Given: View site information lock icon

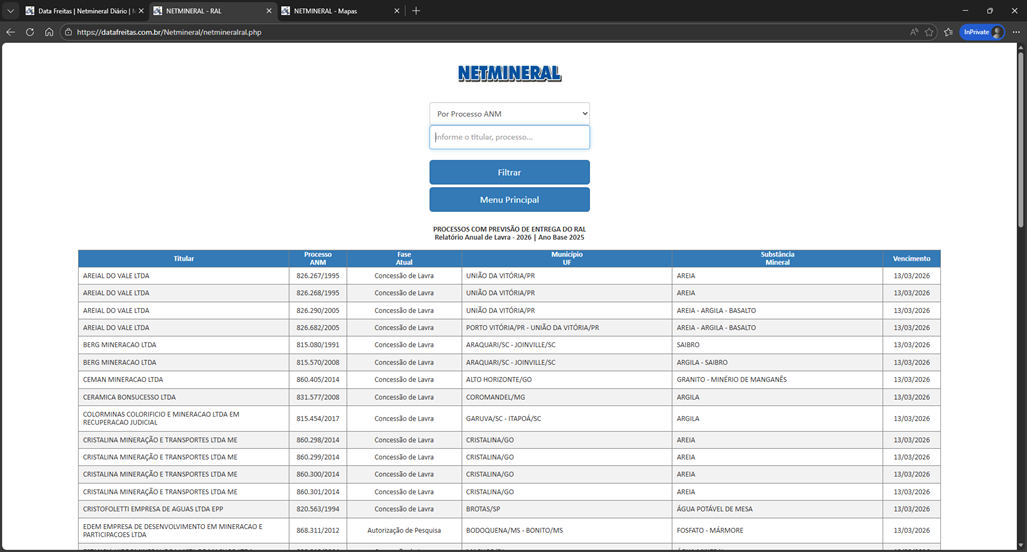Looking at the screenshot, I should (68, 32).
